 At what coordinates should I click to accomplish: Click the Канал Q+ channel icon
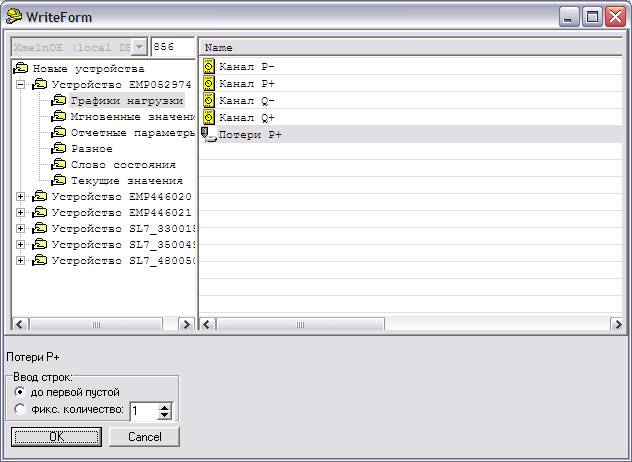point(209,118)
